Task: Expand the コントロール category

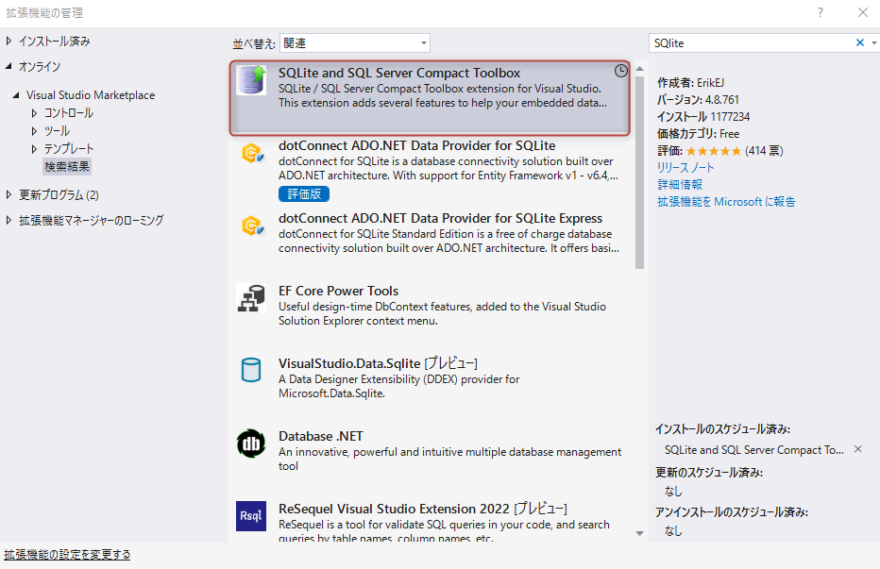Action: [x=34, y=113]
